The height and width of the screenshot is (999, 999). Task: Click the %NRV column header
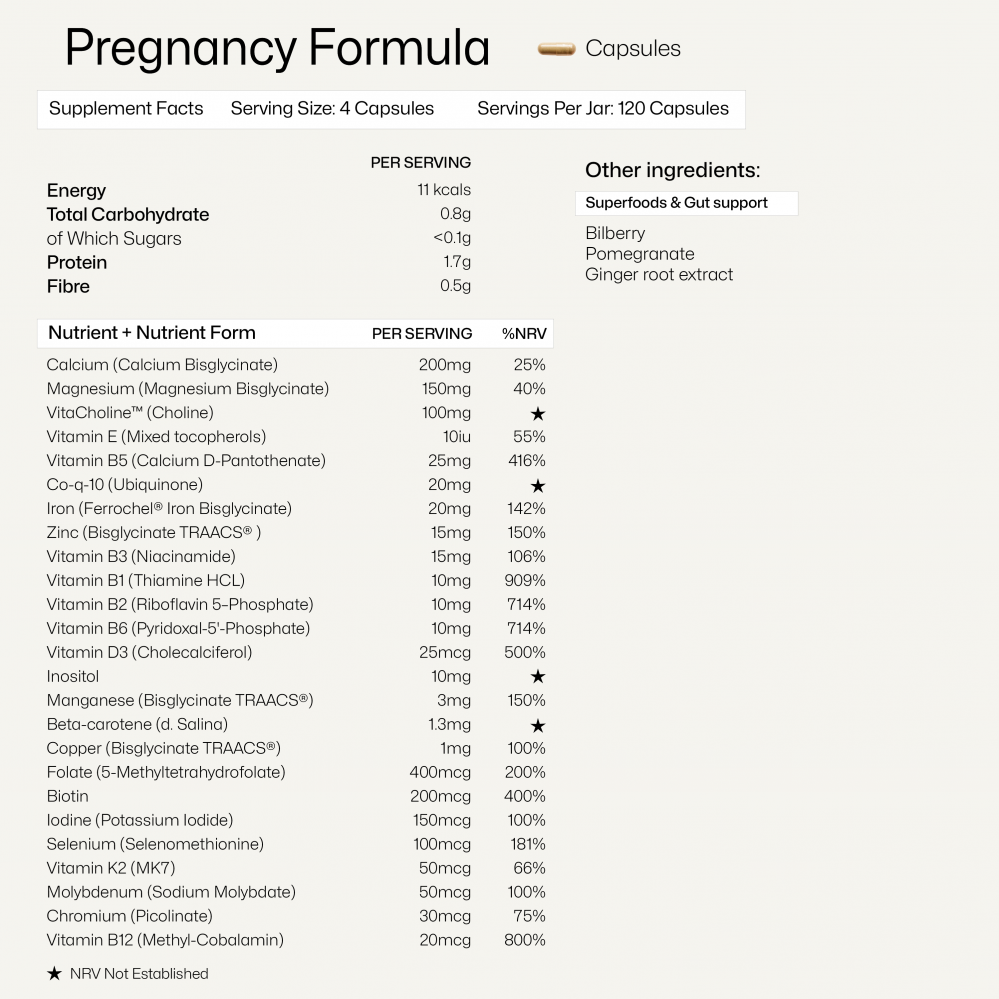coord(524,334)
